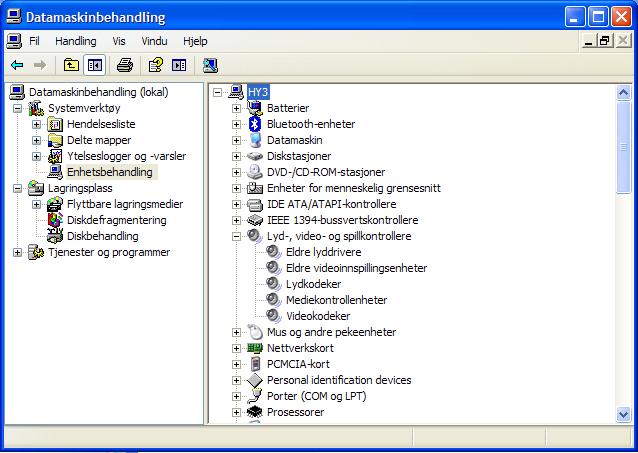The image size is (638, 453).
Task: Expand the Hendelsesliste node
Action: click(x=37, y=124)
